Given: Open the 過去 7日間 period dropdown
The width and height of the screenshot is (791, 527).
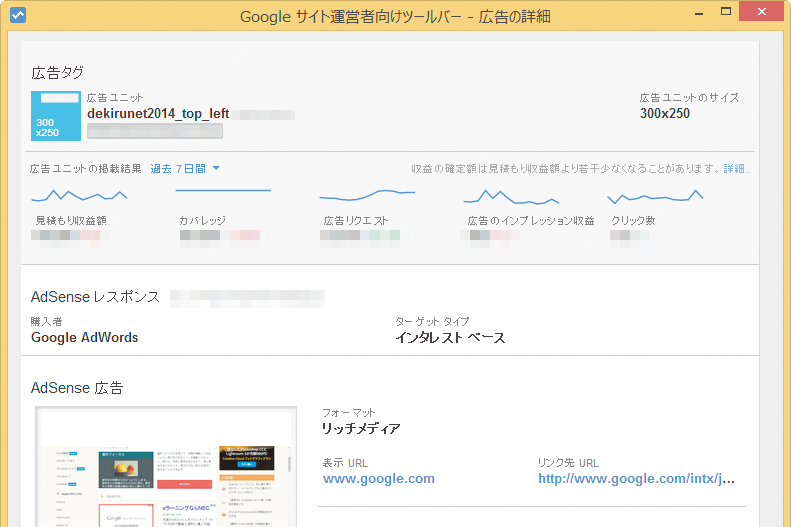Looking at the screenshot, I should (185, 168).
